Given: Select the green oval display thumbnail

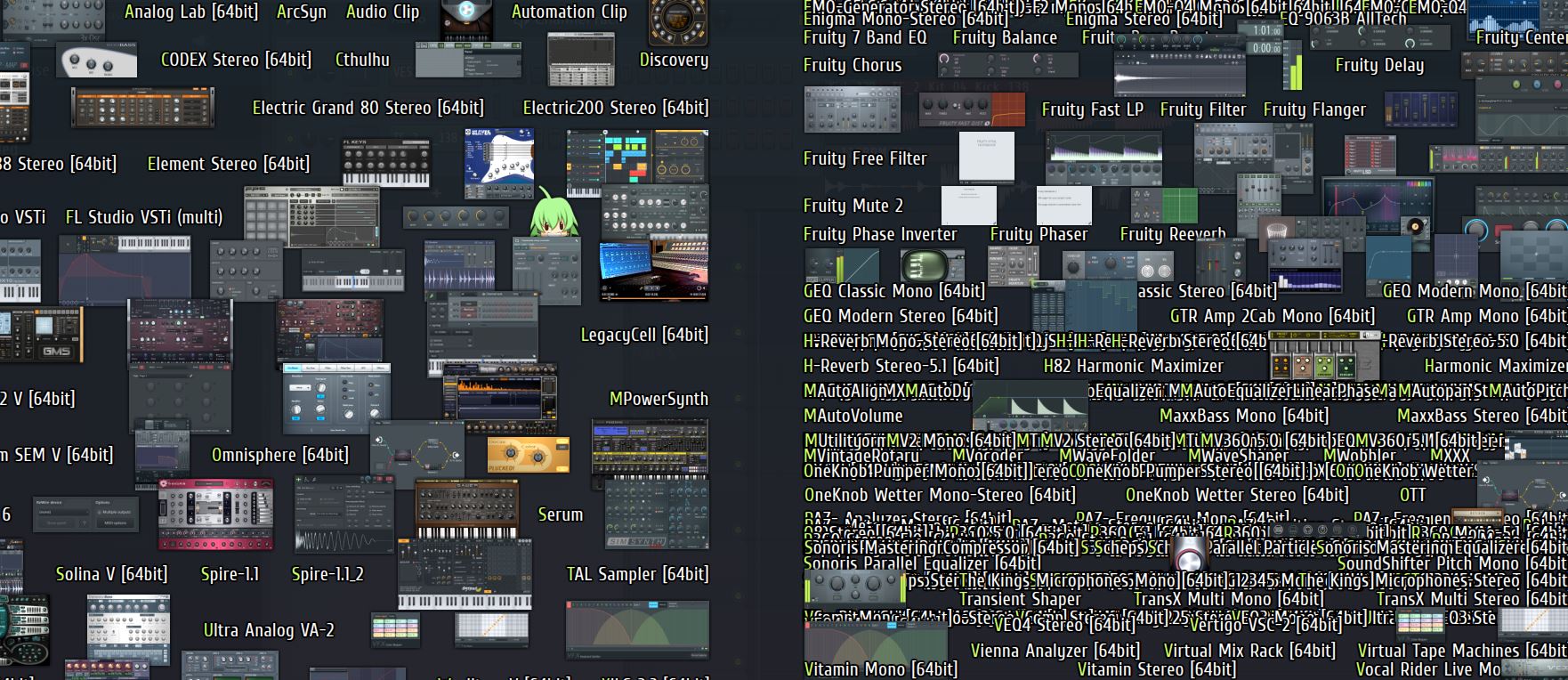Looking at the screenshot, I should (x=932, y=266).
